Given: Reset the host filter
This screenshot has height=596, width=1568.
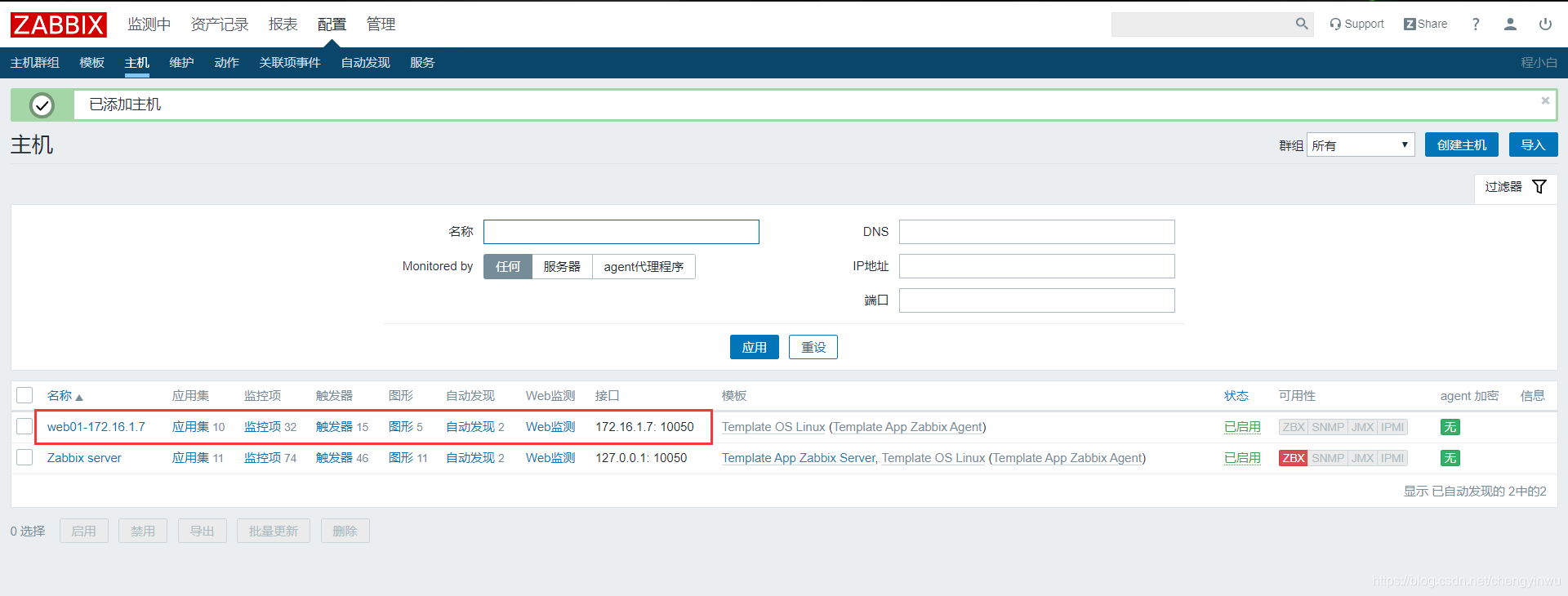Looking at the screenshot, I should pos(813,347).
